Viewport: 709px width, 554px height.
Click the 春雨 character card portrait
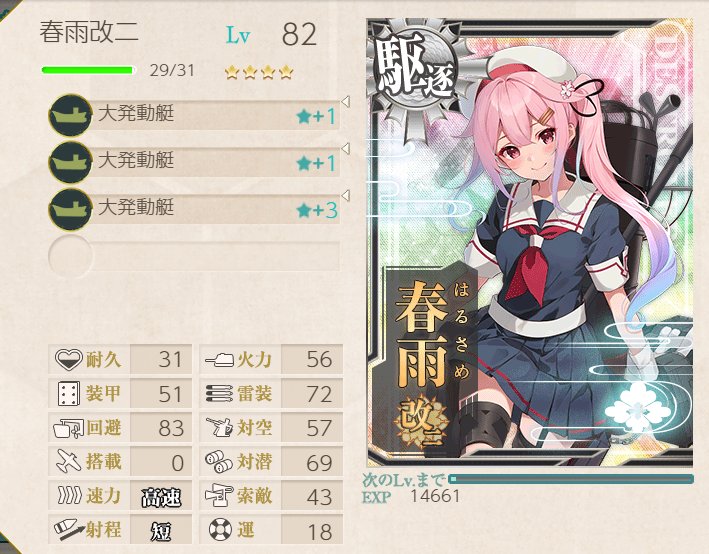[x=529, y=243]
